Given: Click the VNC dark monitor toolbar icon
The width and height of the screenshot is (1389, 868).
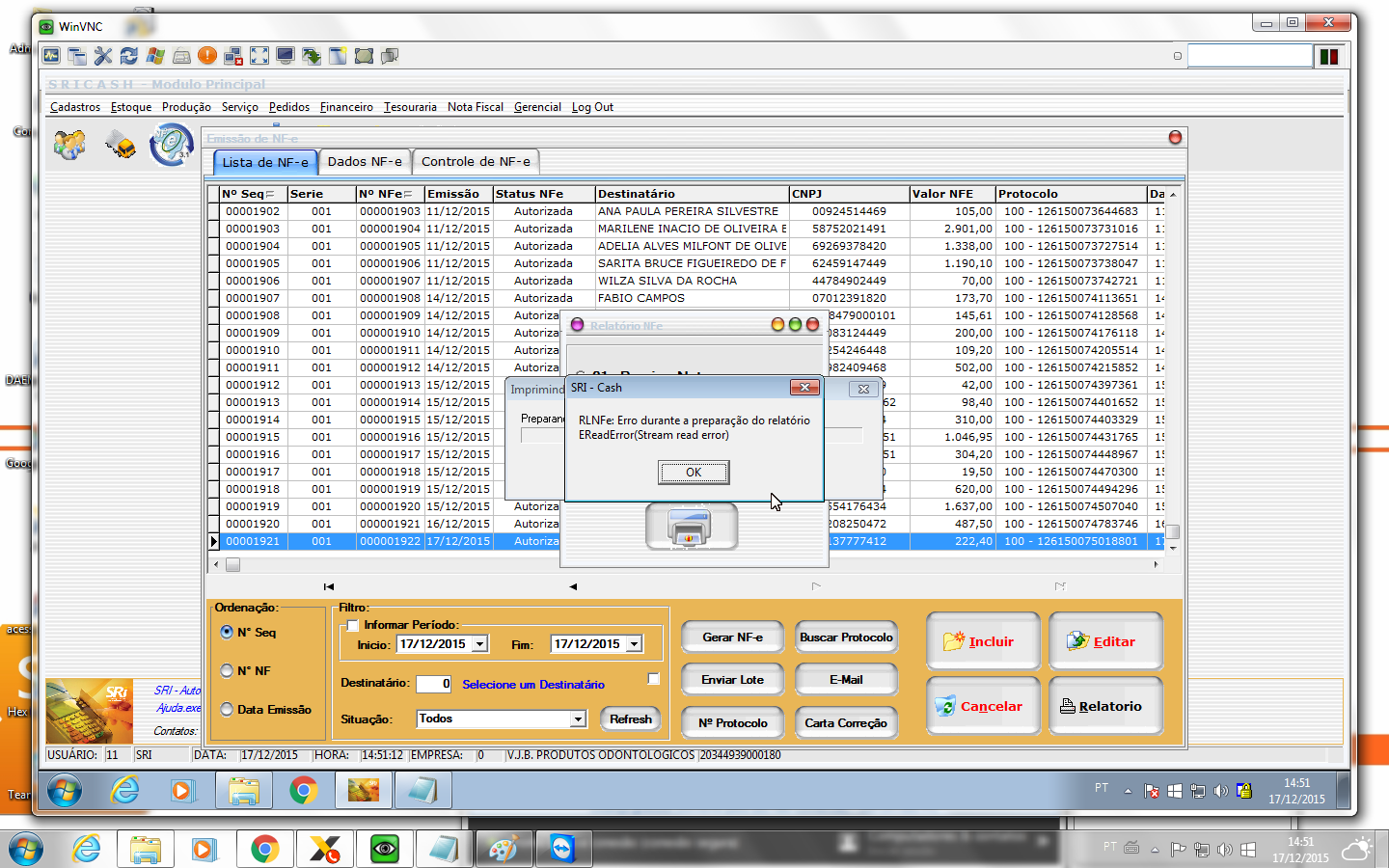Looking at the screenshot, I should pyautogui.click(x=286, y=56).
